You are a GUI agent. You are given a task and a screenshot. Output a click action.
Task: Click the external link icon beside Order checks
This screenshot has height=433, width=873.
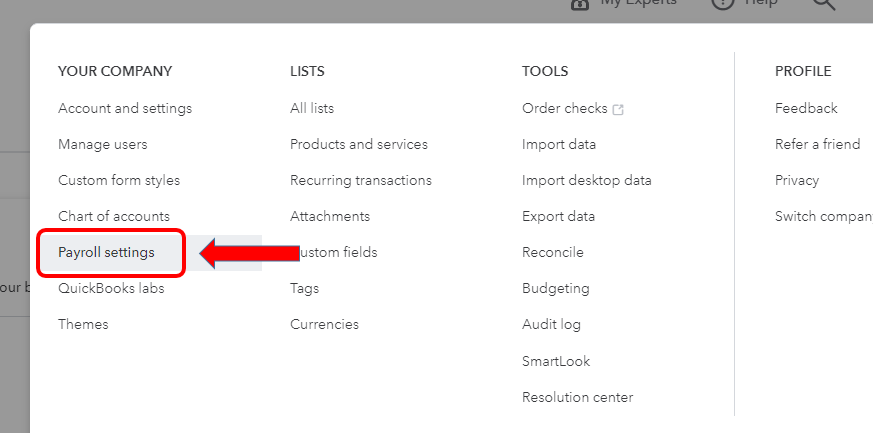point(618,109)
